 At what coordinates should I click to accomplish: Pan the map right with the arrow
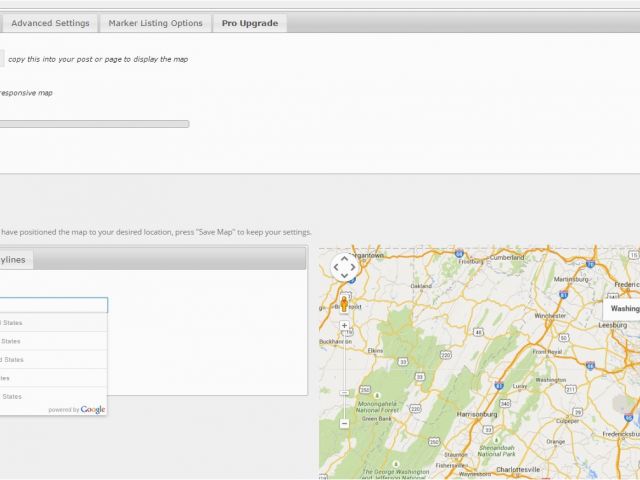click(x=353, y=267)
